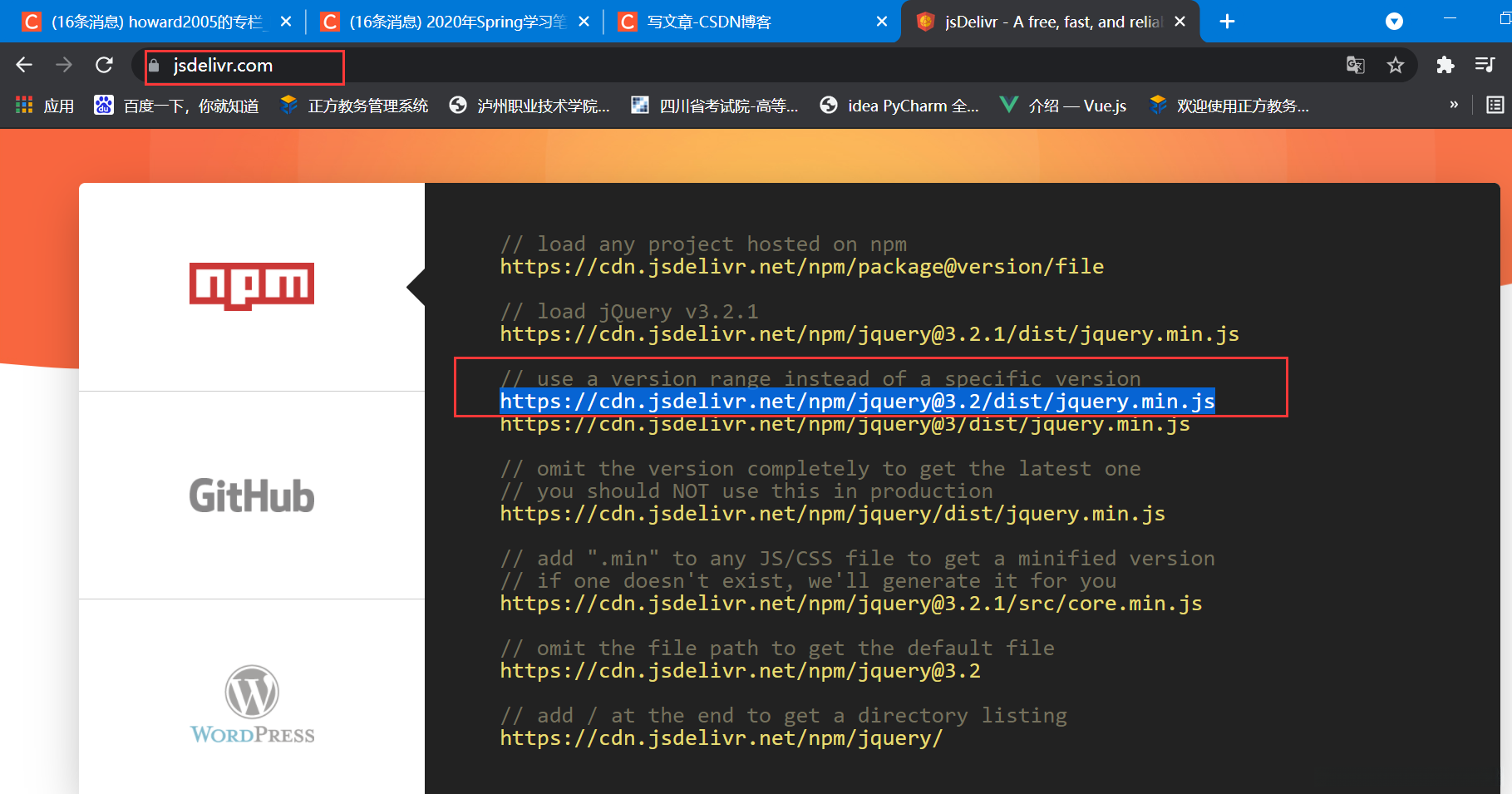The height and width of the screenshot is (794, 1512).
Task: Open the 正方教务管理系统 bookmark
Action: tap(354, 106)
